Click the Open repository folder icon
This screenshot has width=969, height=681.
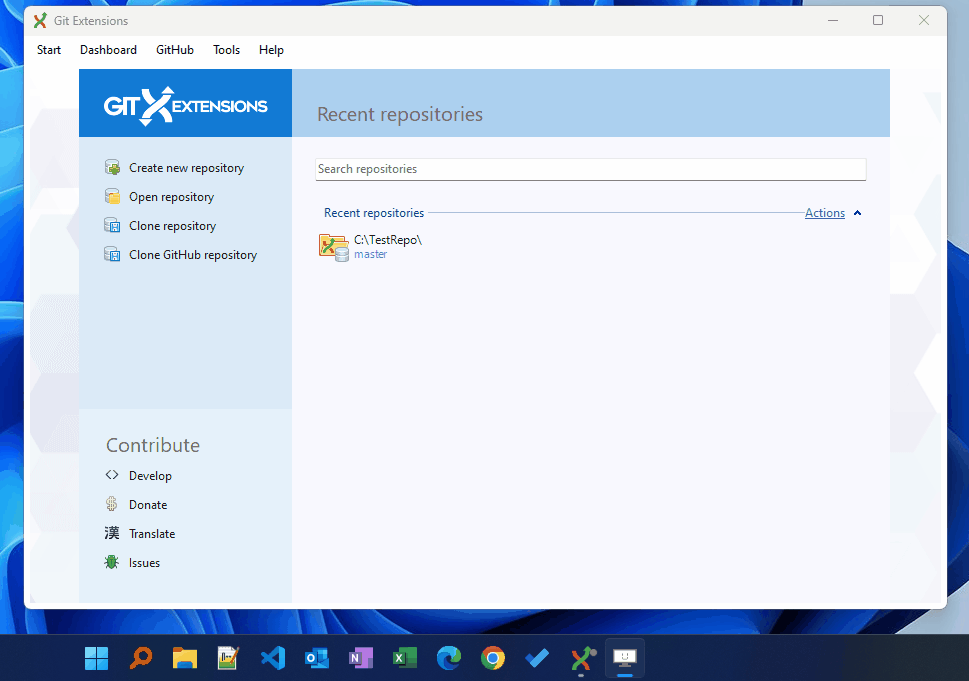112,197
